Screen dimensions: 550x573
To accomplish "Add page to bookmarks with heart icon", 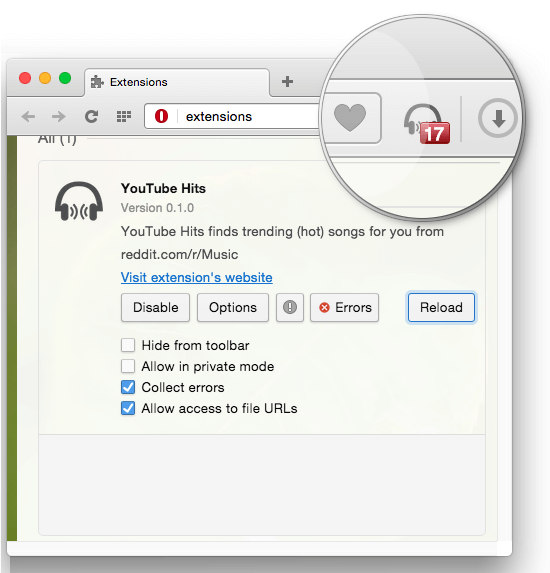I will (x=350, y=118).
